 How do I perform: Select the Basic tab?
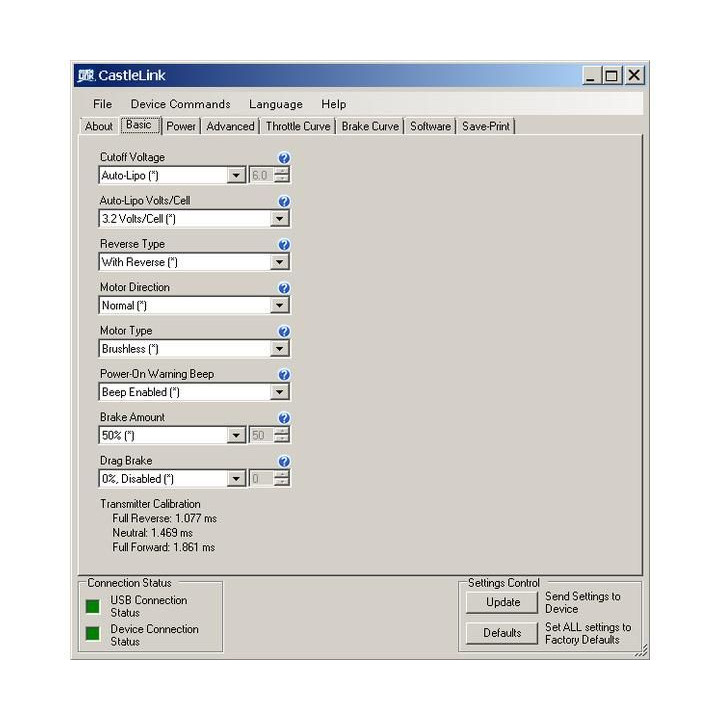point(139,125)
